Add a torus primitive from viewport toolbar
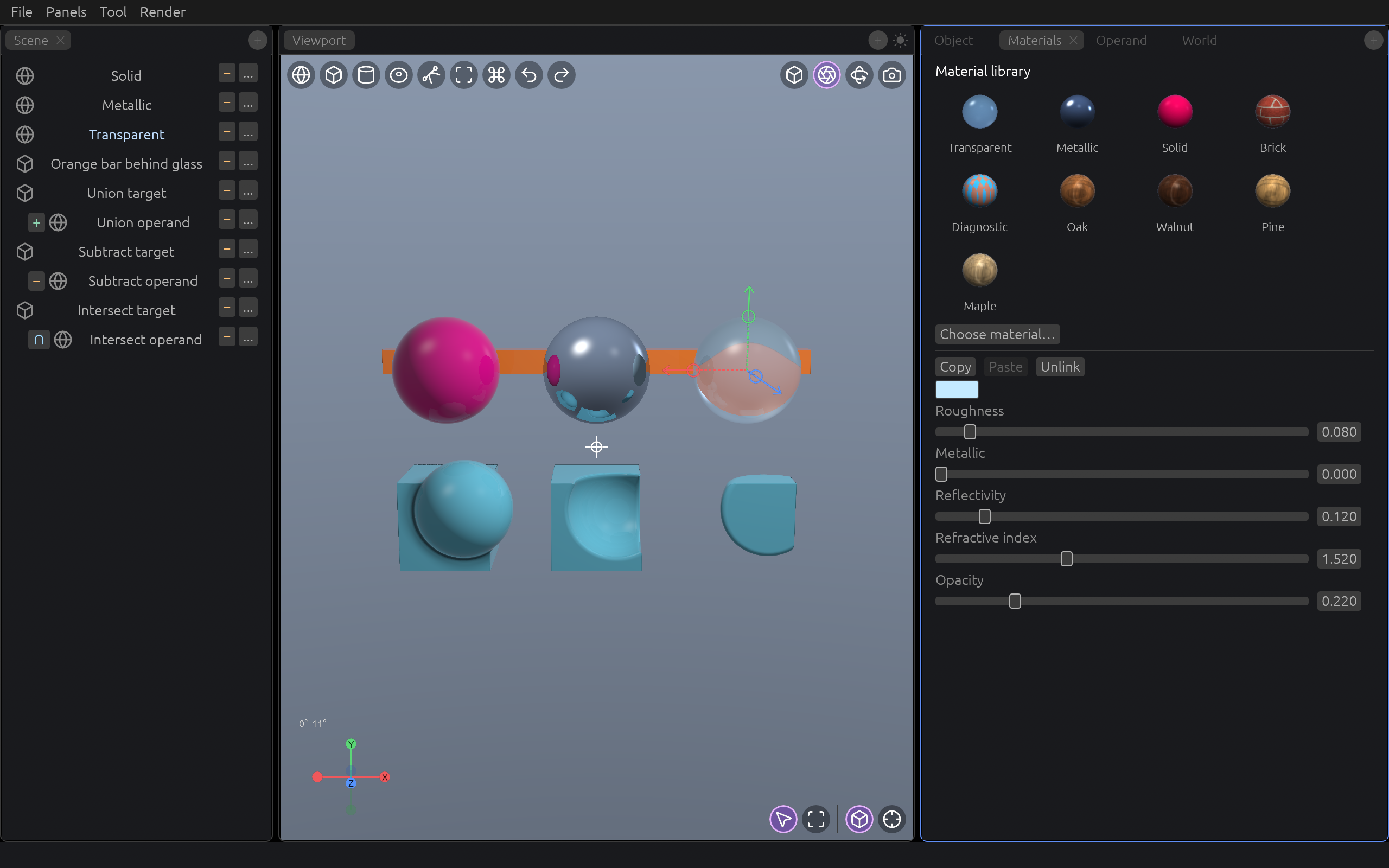 click(399, 75)
